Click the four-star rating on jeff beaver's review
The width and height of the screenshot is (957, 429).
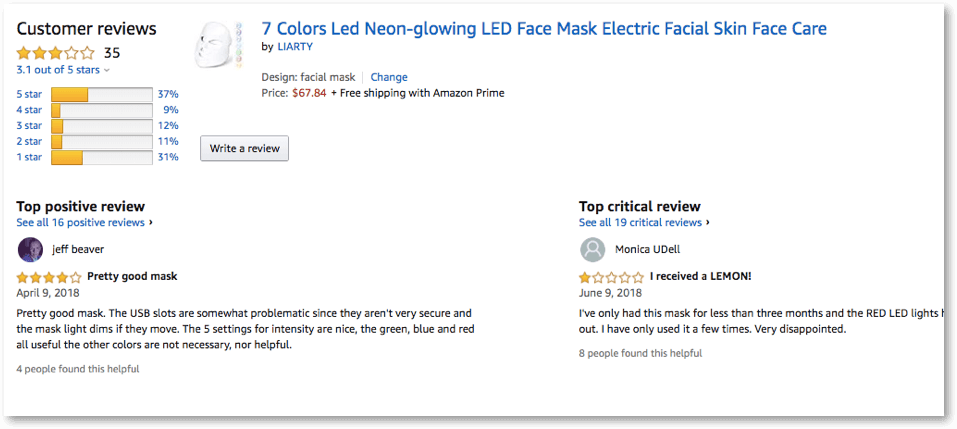[49, 277]
